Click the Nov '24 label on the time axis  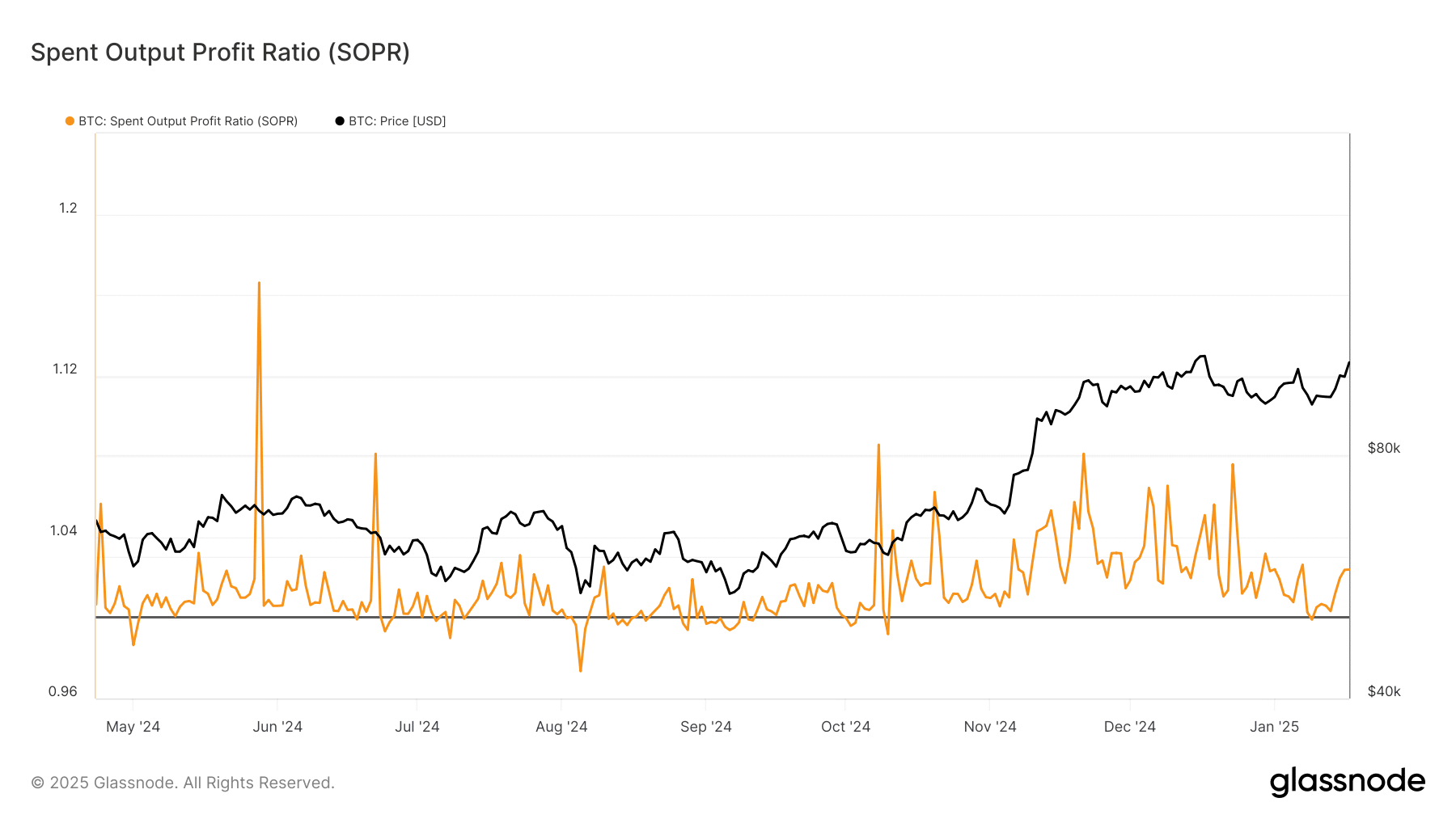tap(990, 726)
